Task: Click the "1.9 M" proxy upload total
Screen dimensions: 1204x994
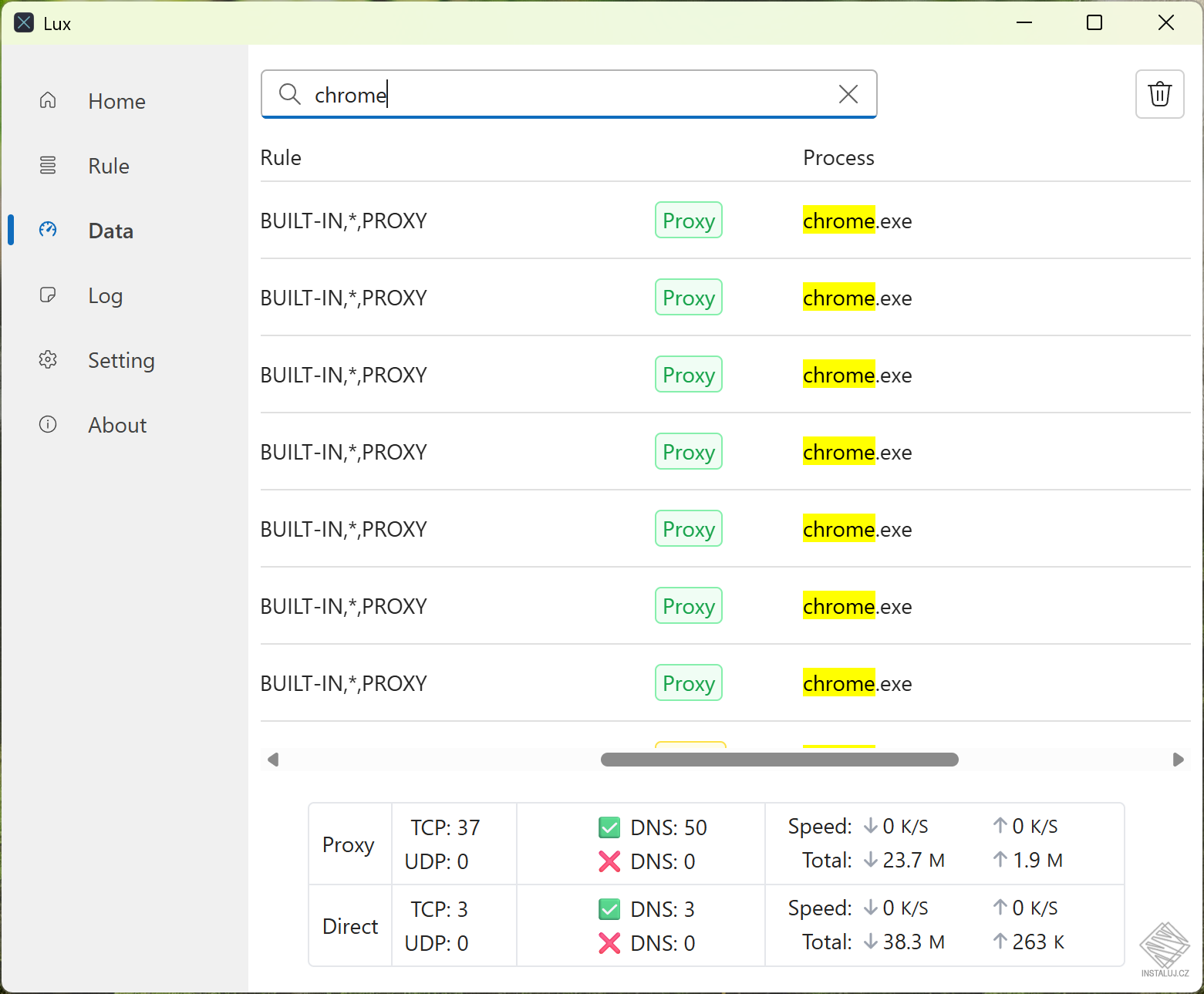Action: pos(1037,860)
